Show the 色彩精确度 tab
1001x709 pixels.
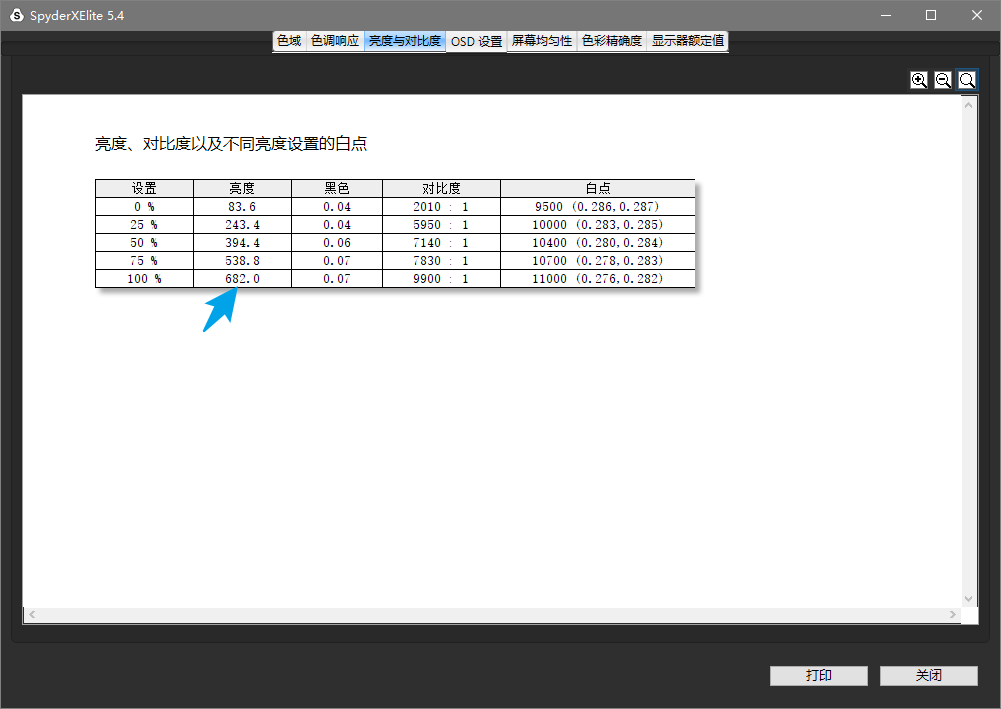(x=612, y=41)
